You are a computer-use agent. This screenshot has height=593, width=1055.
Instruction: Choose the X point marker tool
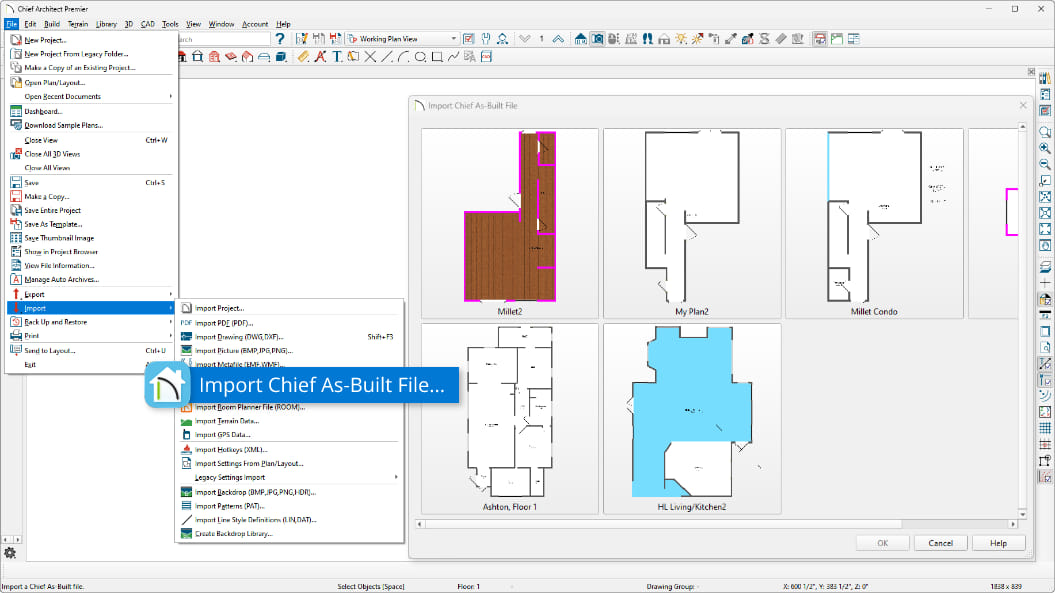[370, 57]
